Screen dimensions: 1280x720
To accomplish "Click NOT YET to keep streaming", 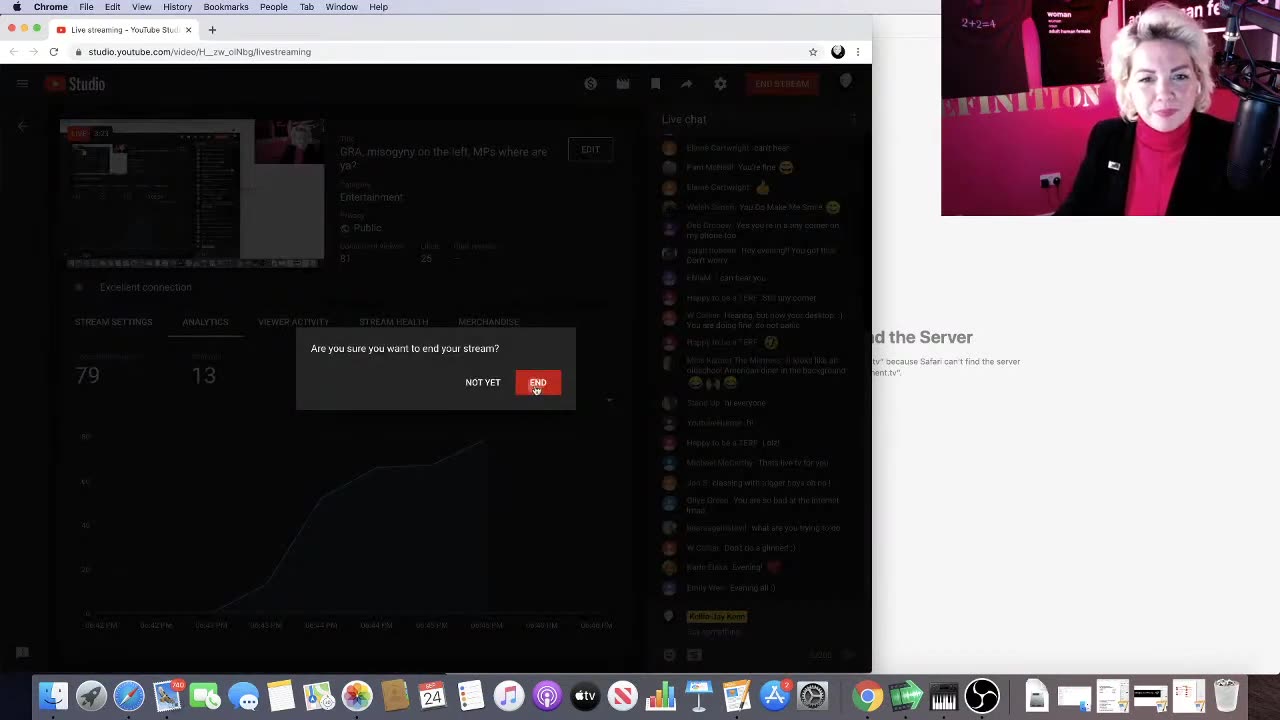I will coord(483,383).
